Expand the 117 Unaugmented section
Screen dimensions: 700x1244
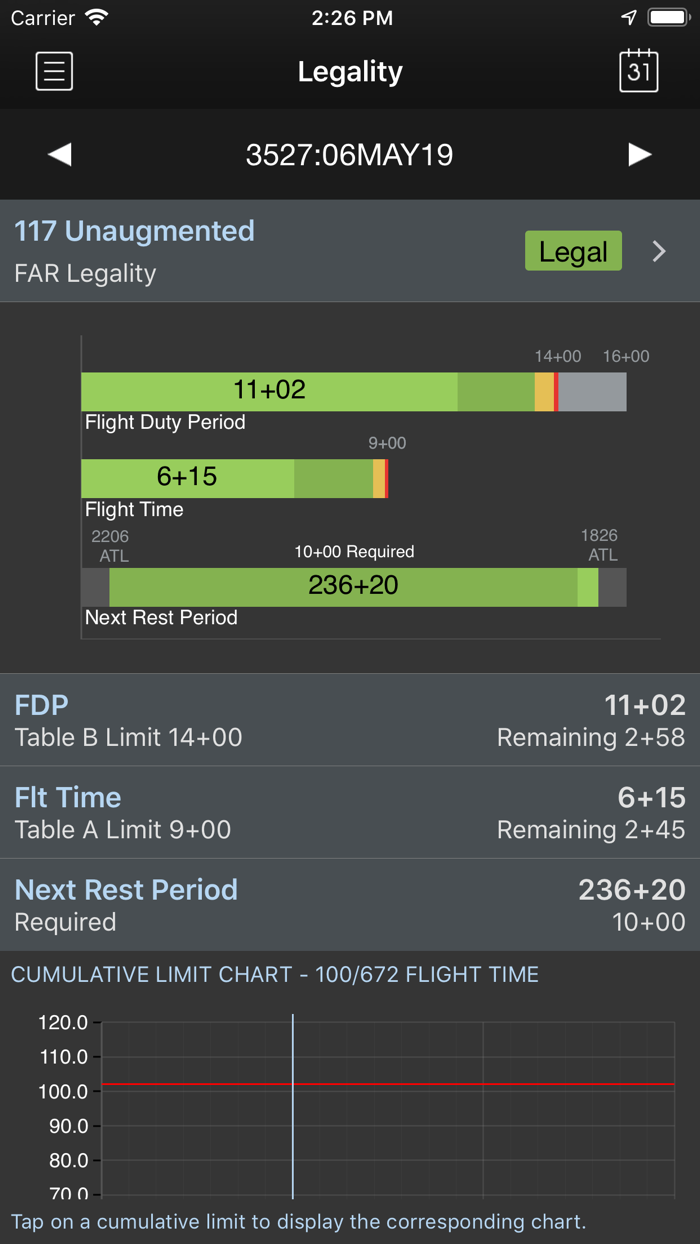[x=134, y=231]
